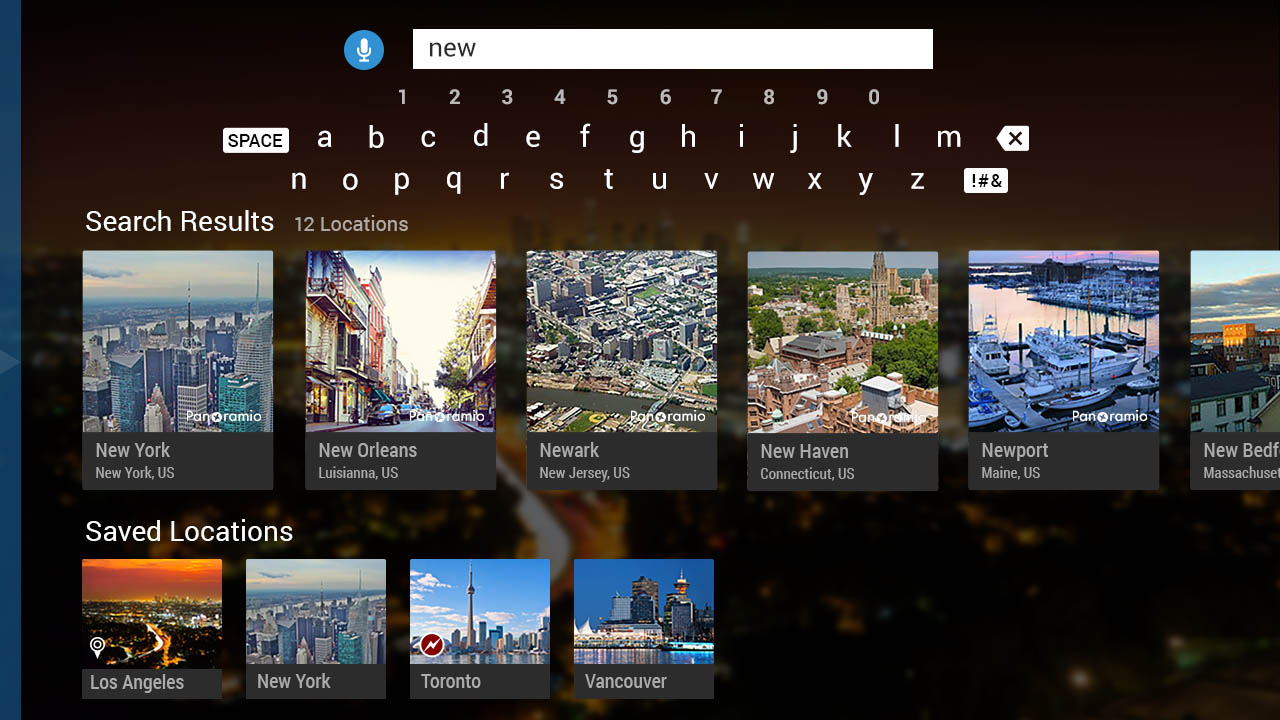Select the letter w key
Image resolution: width=1280 pixels, height=720 pixels.
tap(763, 180)
